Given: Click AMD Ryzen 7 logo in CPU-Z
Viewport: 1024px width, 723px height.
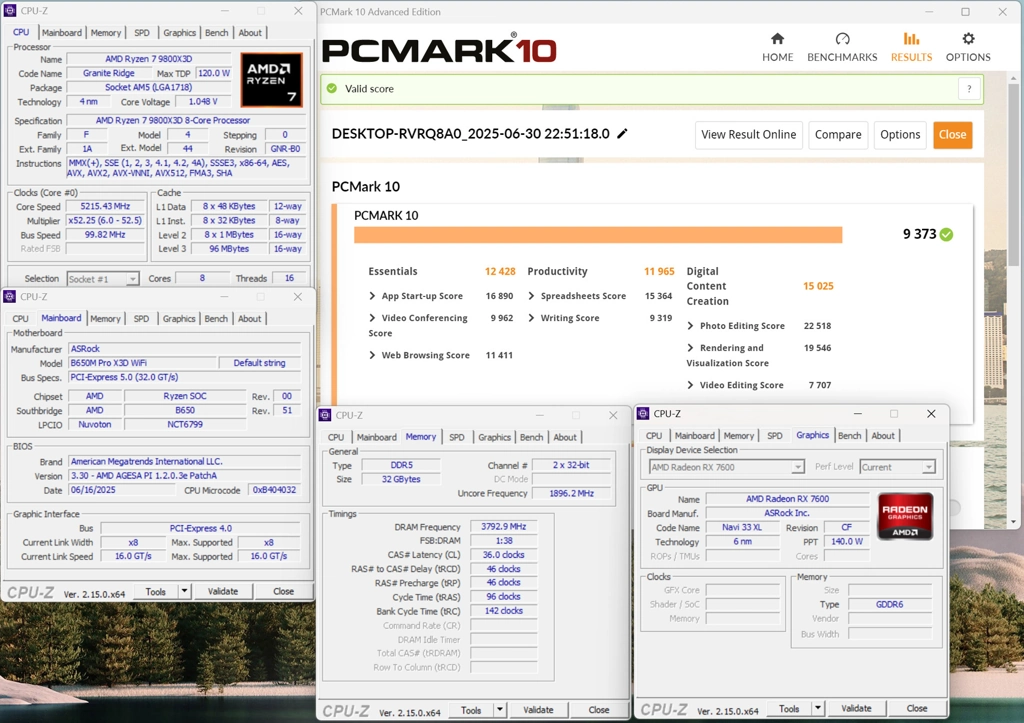Looking at the screenshot, I should [272, 80].
